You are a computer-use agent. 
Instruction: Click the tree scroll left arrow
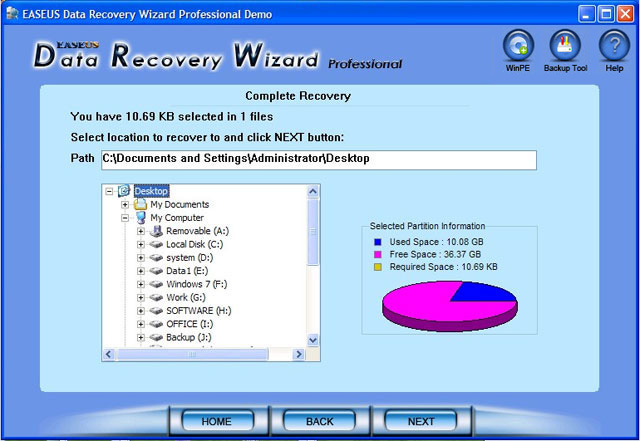[108, 354]
